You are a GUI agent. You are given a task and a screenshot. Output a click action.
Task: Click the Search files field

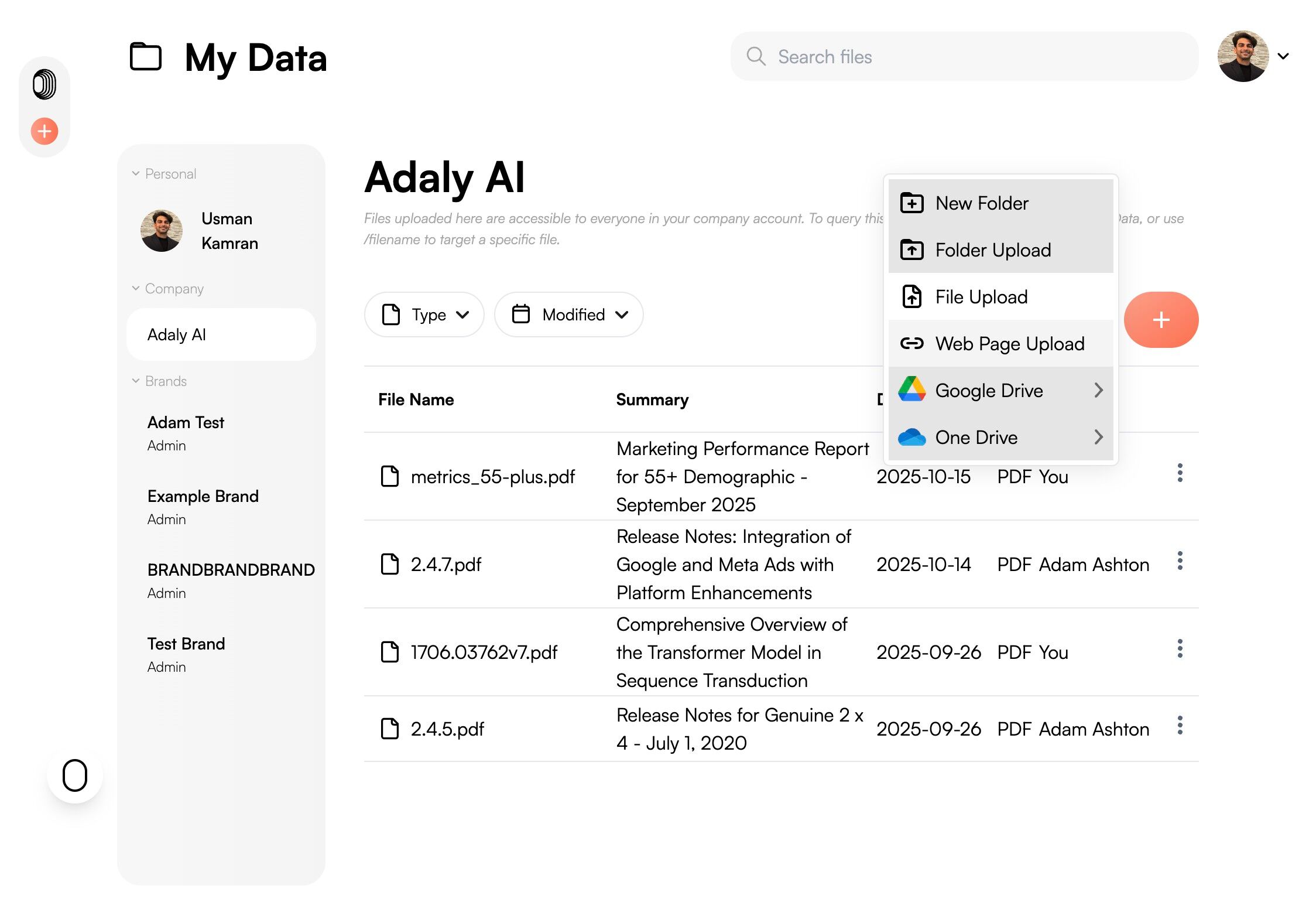(964, 57)
